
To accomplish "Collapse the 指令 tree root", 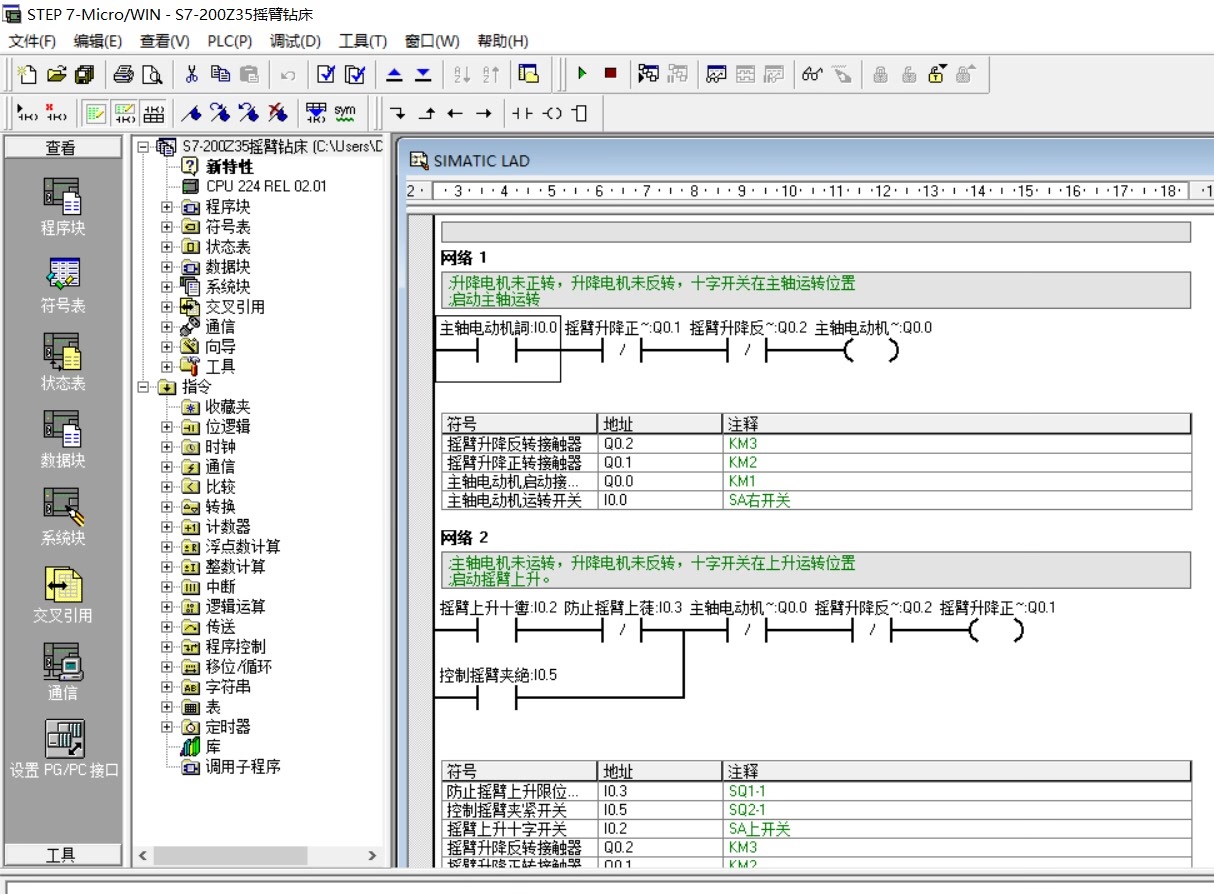I will pyautogui.click(x=143, y=387).
